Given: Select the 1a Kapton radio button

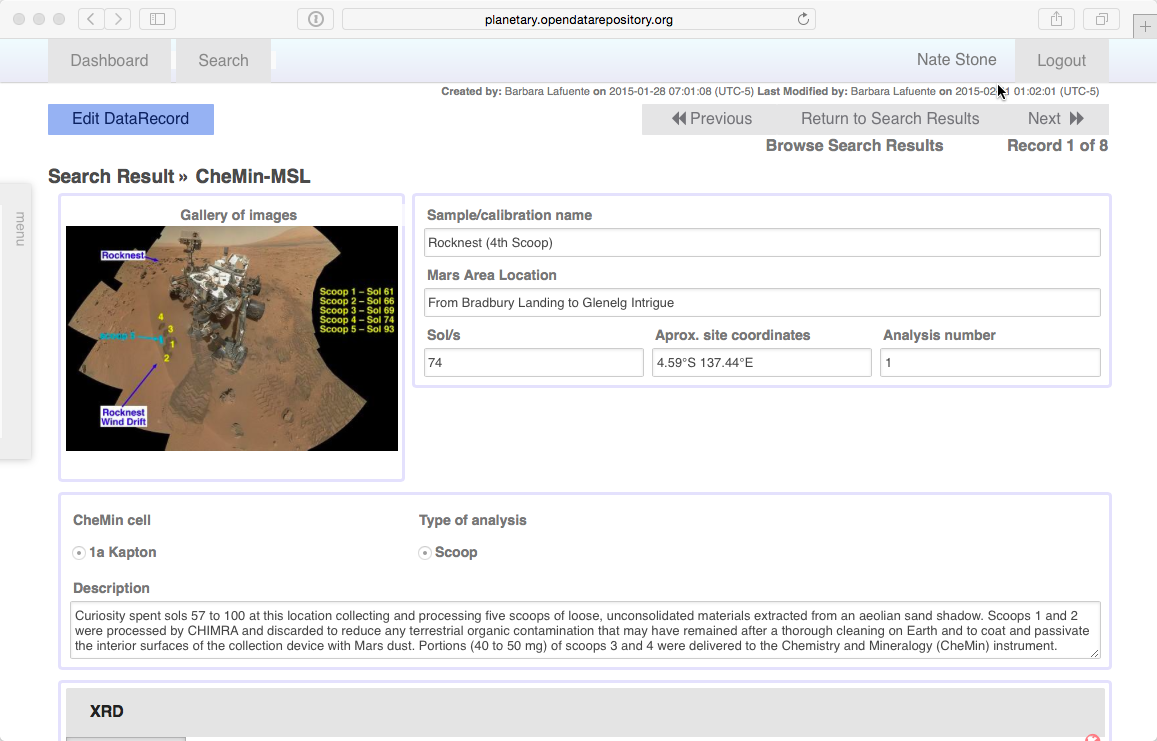Looking at the screenshot, I should click(79, 553).
